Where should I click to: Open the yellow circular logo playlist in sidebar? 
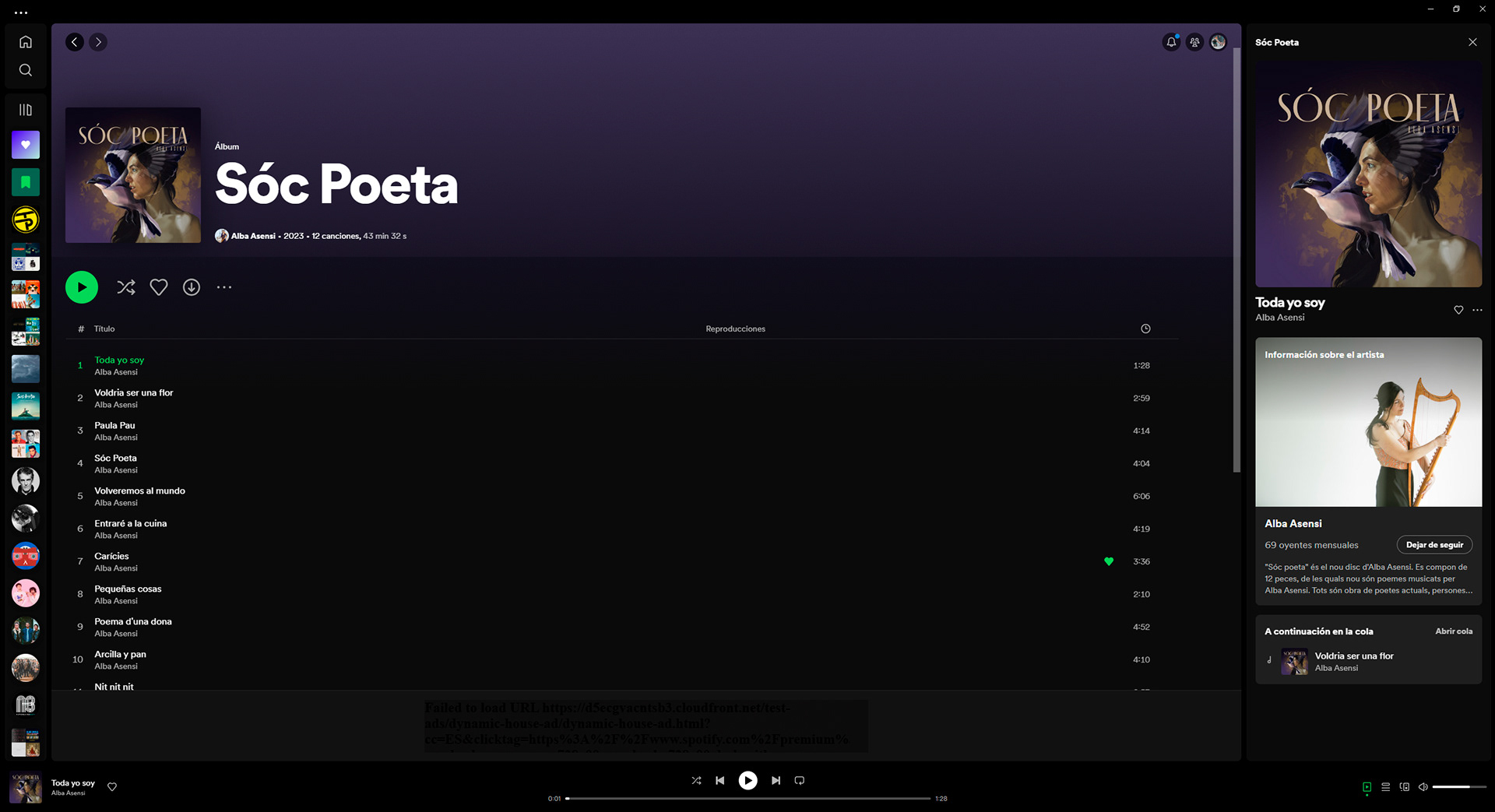[26, 220]
